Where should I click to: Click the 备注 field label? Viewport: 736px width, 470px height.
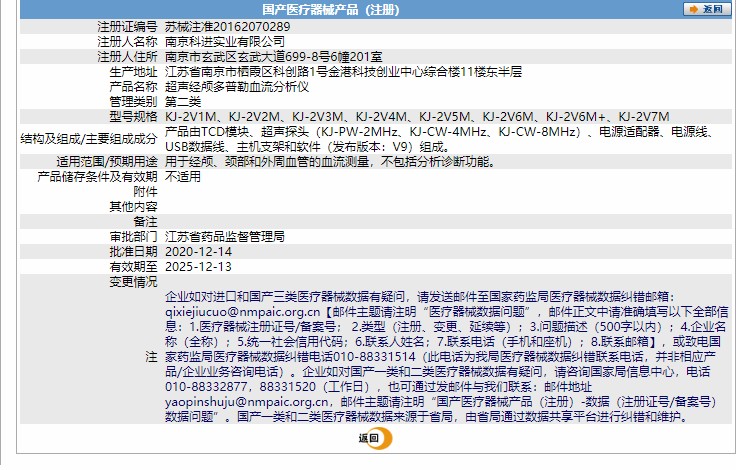(x=146, y=222)
